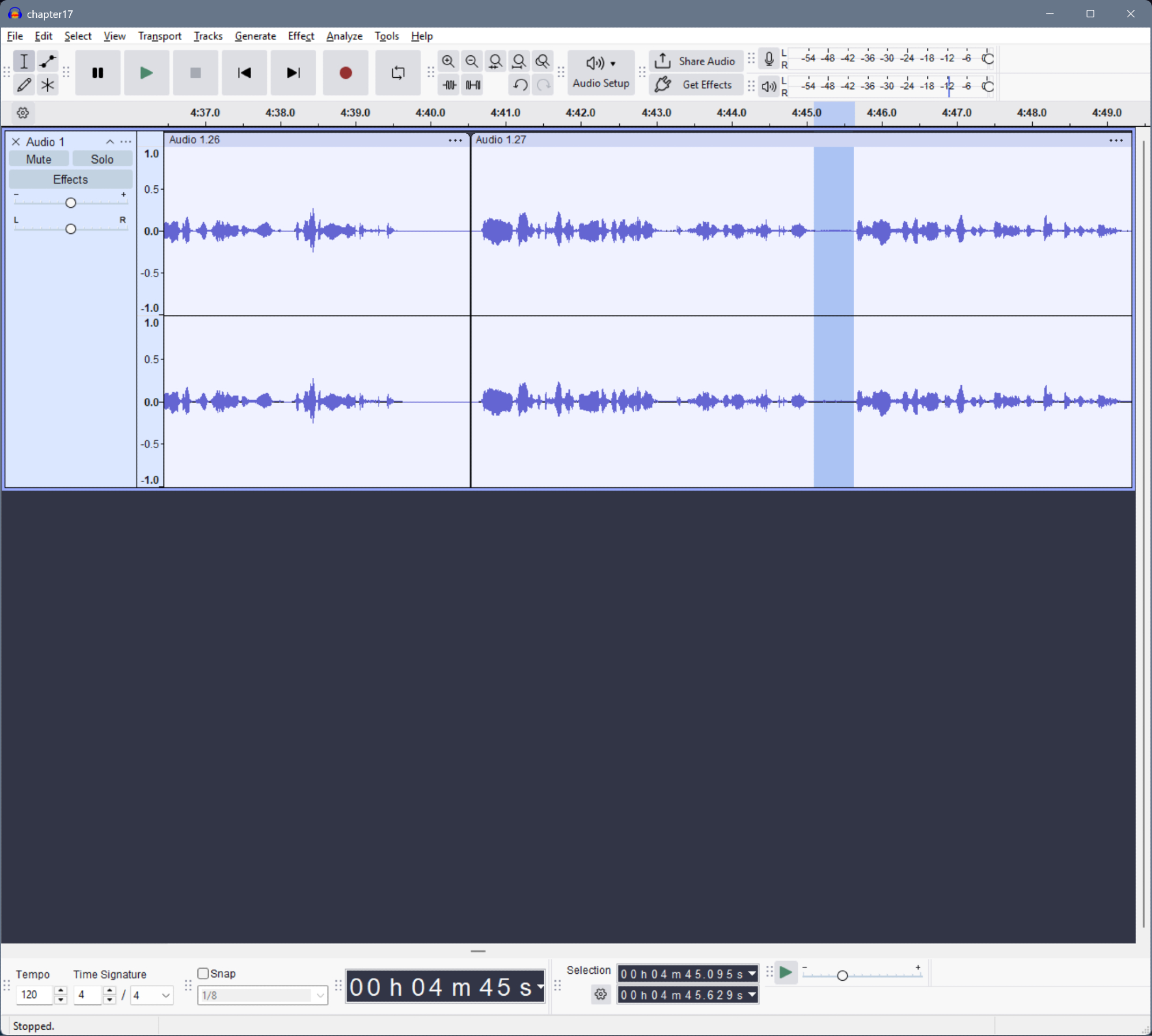Zoom to fit selection to width
Screen dimensions: 1152x1036
495,61
